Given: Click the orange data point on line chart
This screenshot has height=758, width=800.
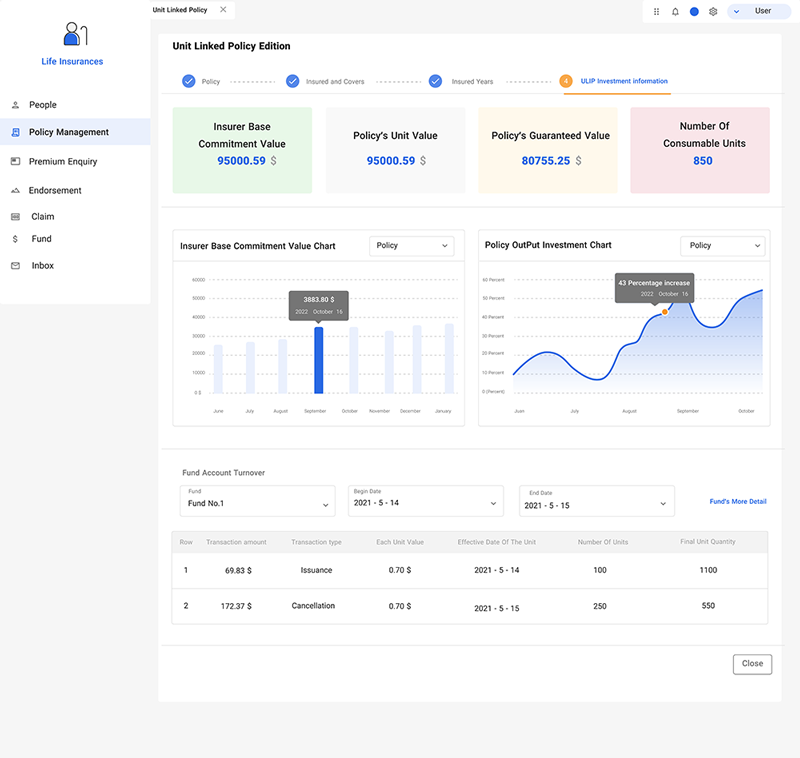Looking at the screenshot, I should point(664,312).
